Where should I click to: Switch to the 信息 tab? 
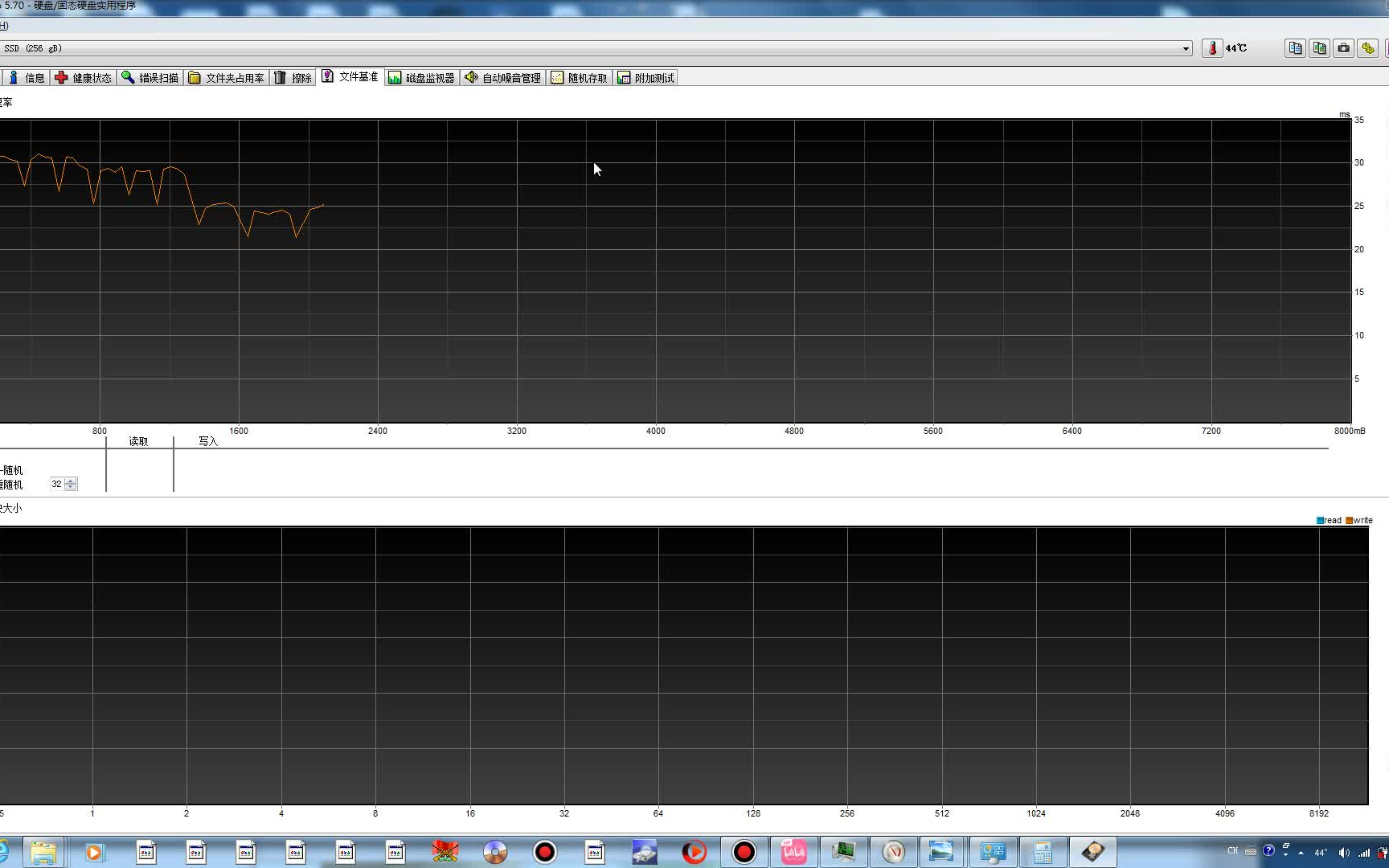[26, 78]
